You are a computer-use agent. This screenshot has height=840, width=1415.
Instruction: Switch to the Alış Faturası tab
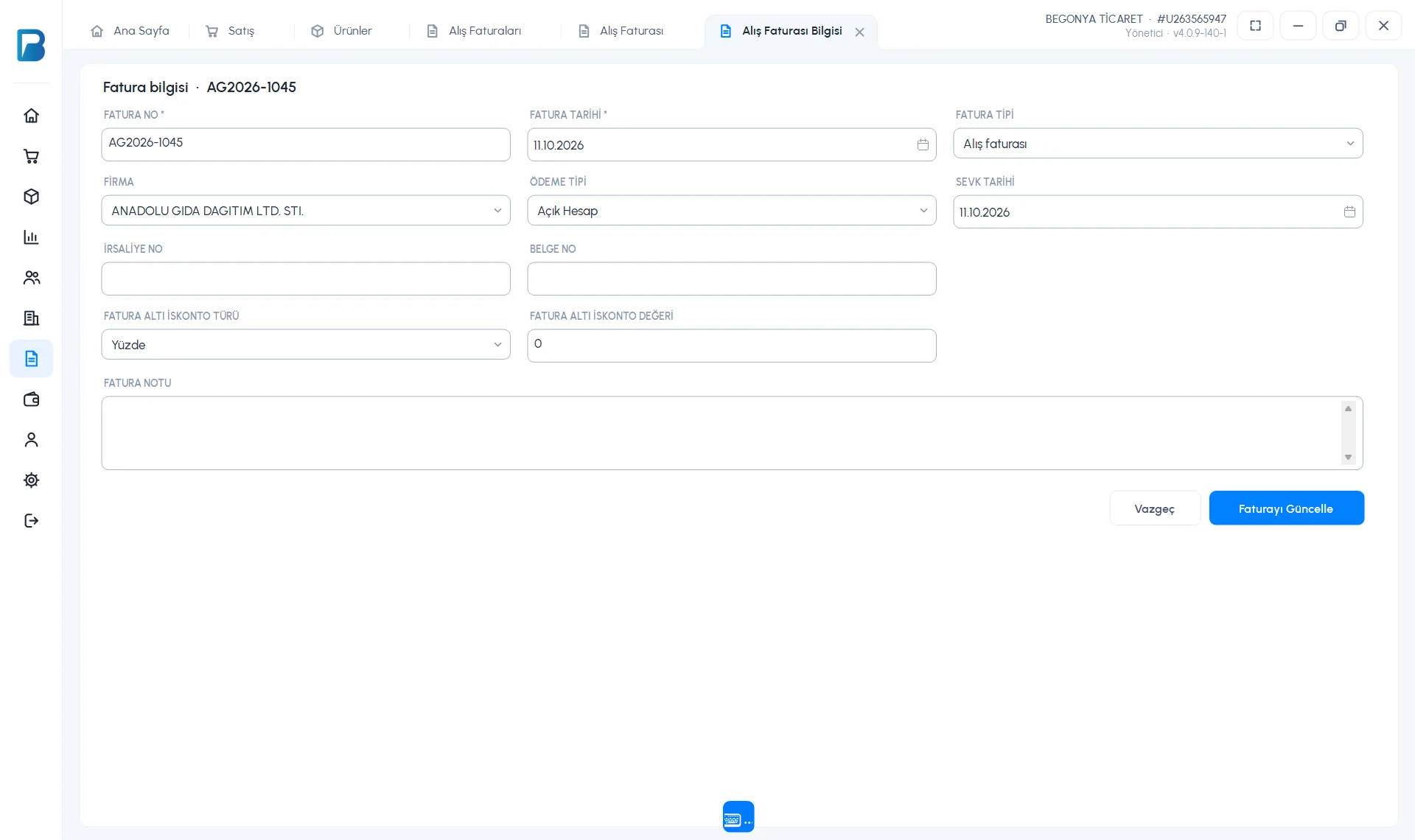point(621,31)
